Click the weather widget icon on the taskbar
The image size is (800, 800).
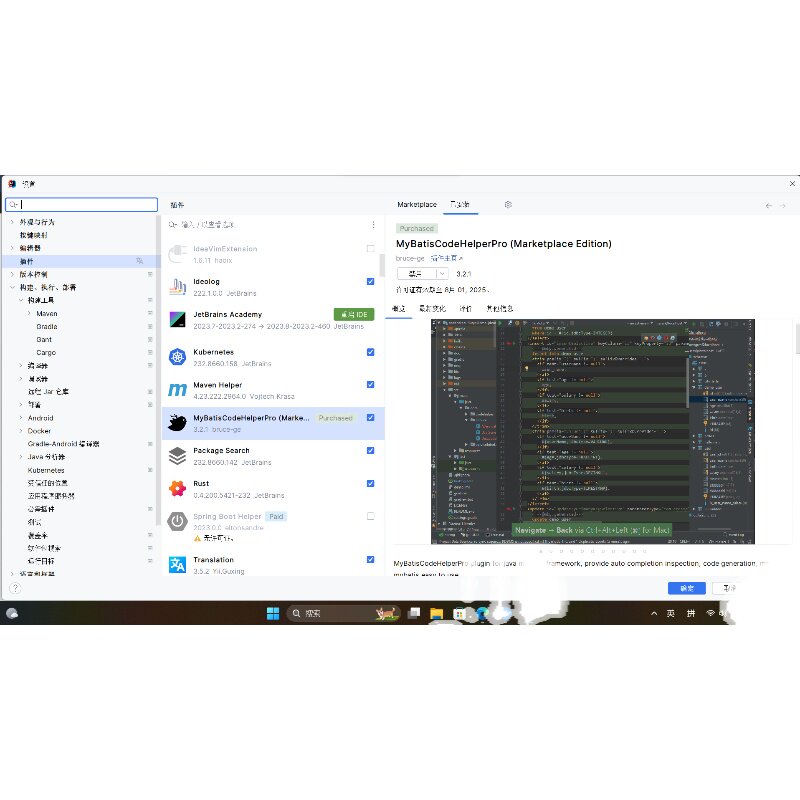[x=12, y=613]
